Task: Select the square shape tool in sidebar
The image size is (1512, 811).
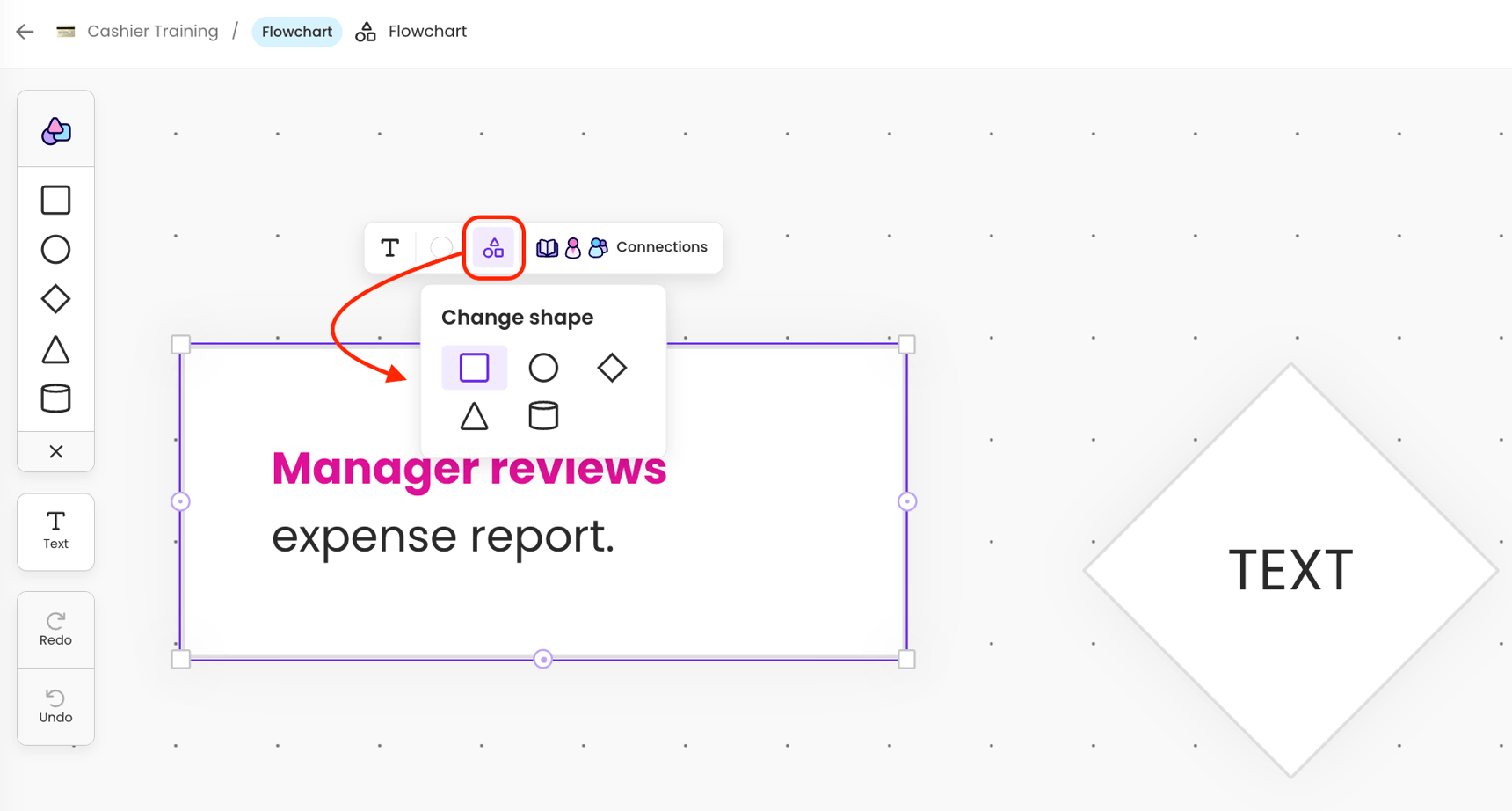Action: [55, 201]
